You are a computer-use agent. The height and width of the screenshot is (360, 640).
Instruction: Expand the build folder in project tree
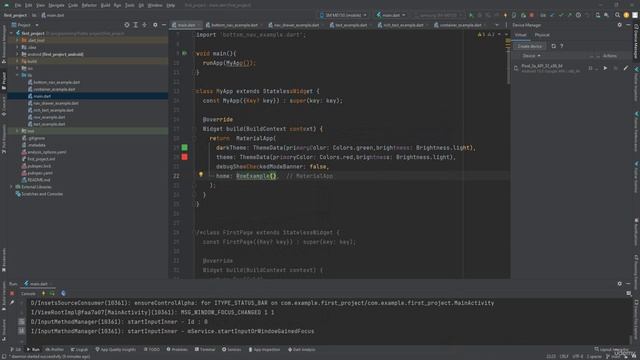[17, 61]
